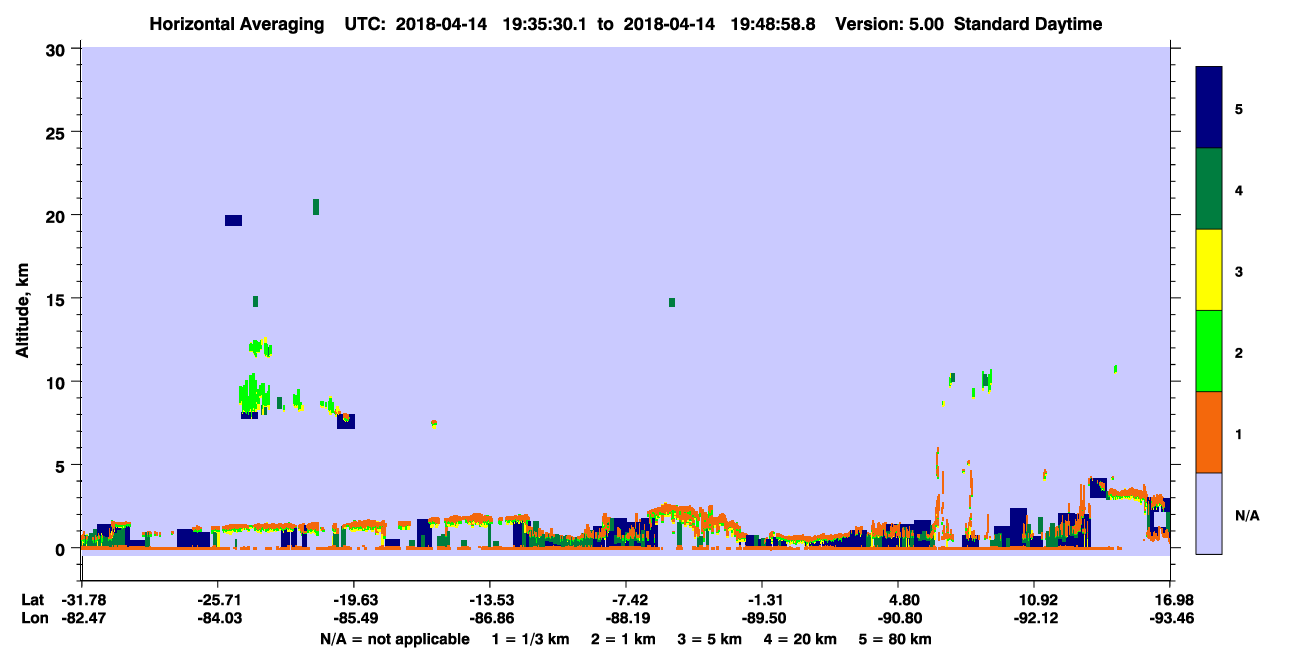1300x667 pixels.
Task: Click the dark green block near 20.5 km altitude
Action: [x=316, y=207]
